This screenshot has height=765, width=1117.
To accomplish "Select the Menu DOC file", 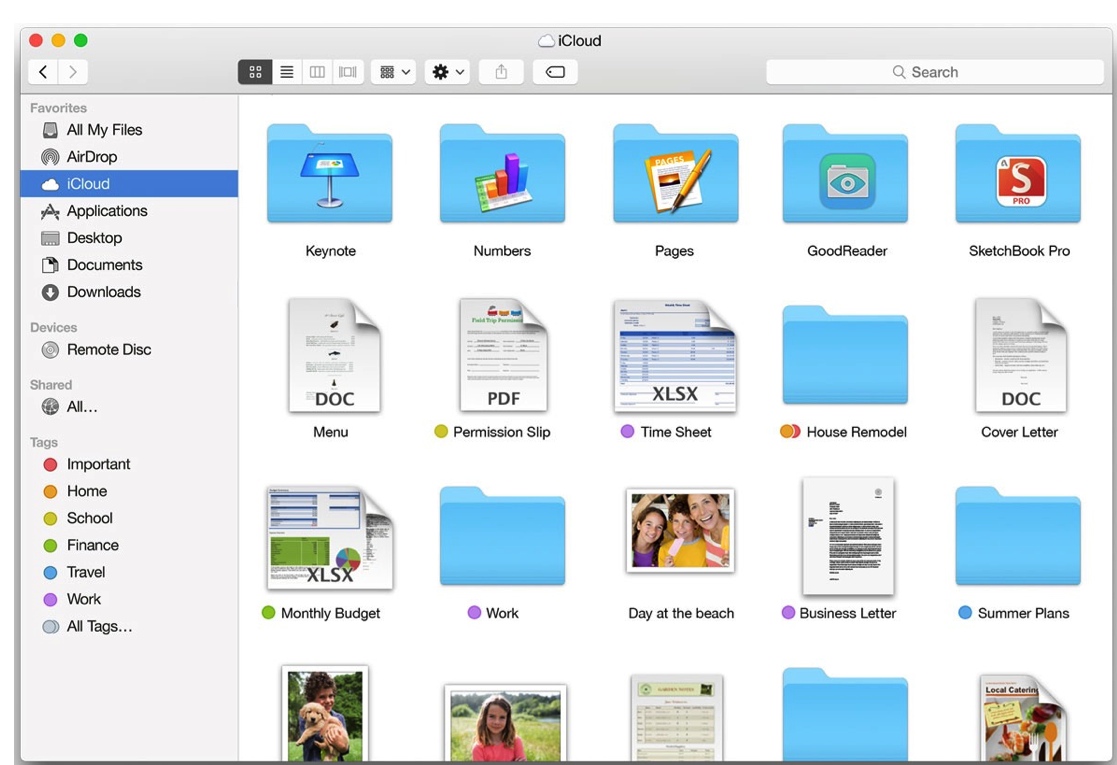I will 334,355.
